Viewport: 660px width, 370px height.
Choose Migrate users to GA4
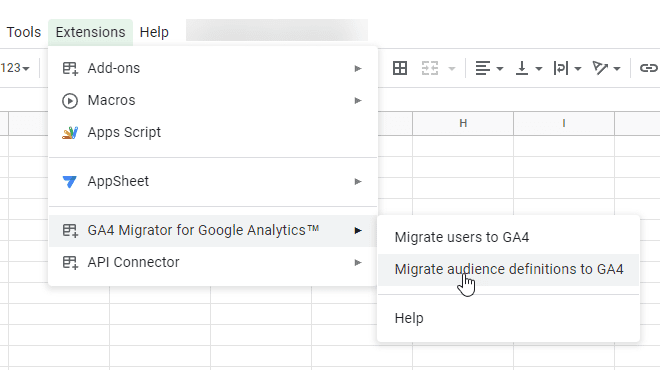508,237
